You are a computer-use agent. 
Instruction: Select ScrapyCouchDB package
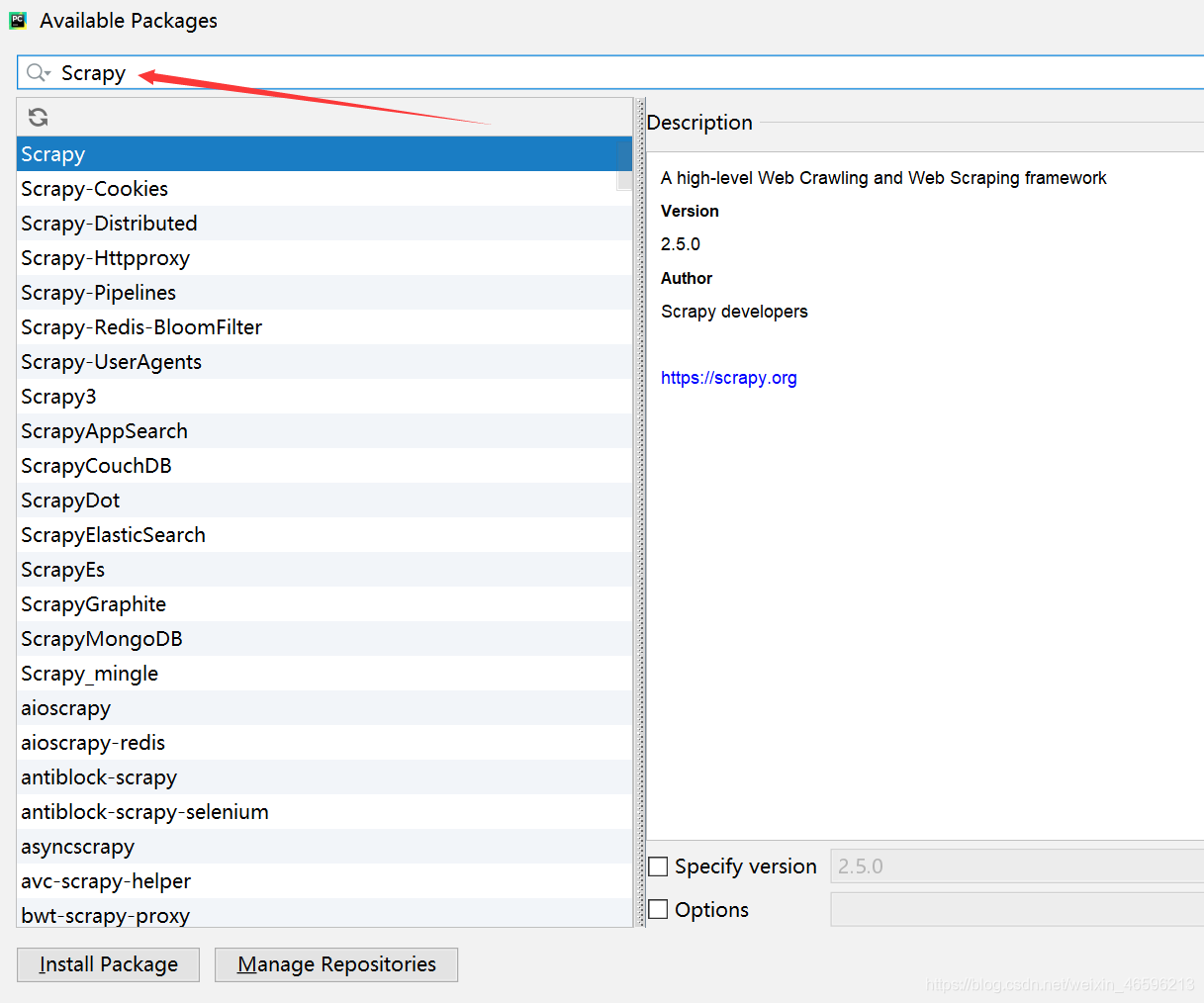click(x=324, y=466)
